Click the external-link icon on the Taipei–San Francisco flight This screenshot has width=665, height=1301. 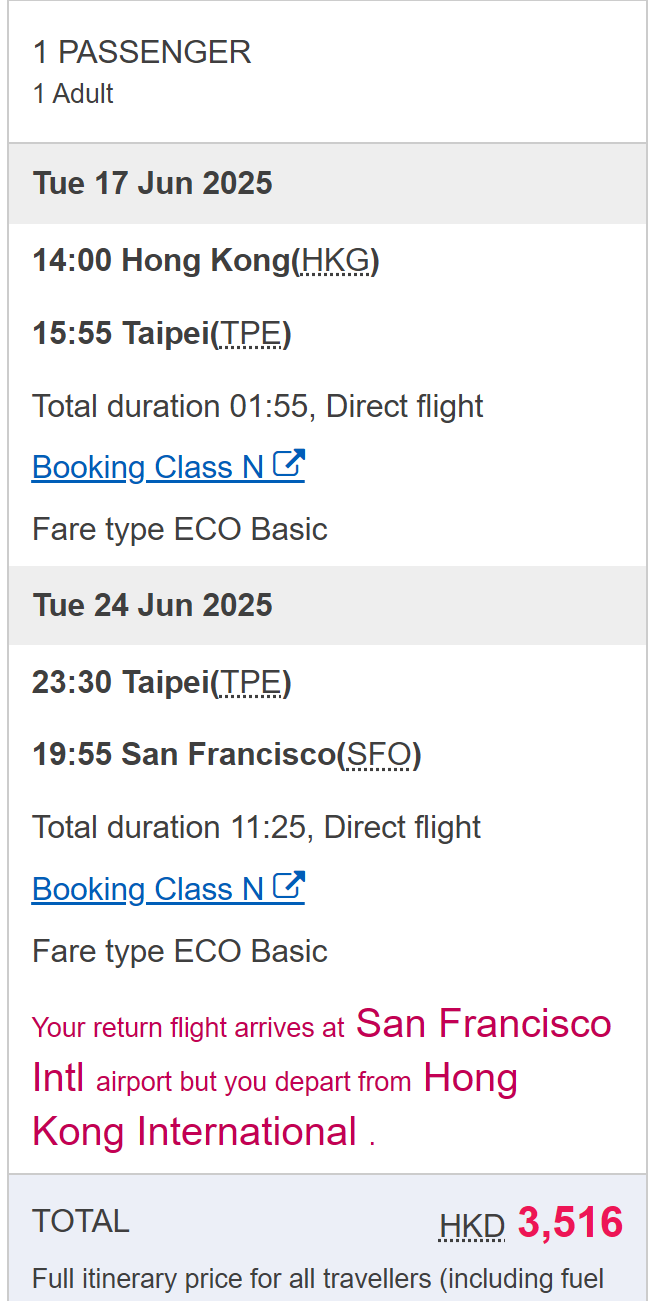coord(289,887)
